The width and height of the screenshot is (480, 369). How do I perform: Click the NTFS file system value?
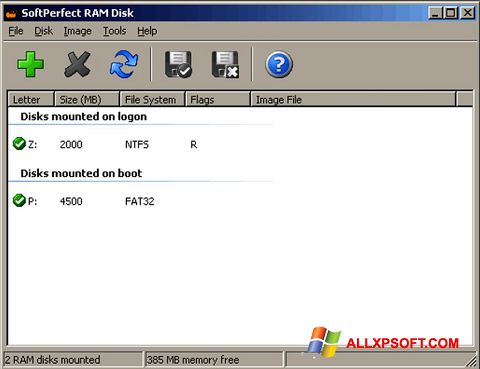click(x=137, y=145)
